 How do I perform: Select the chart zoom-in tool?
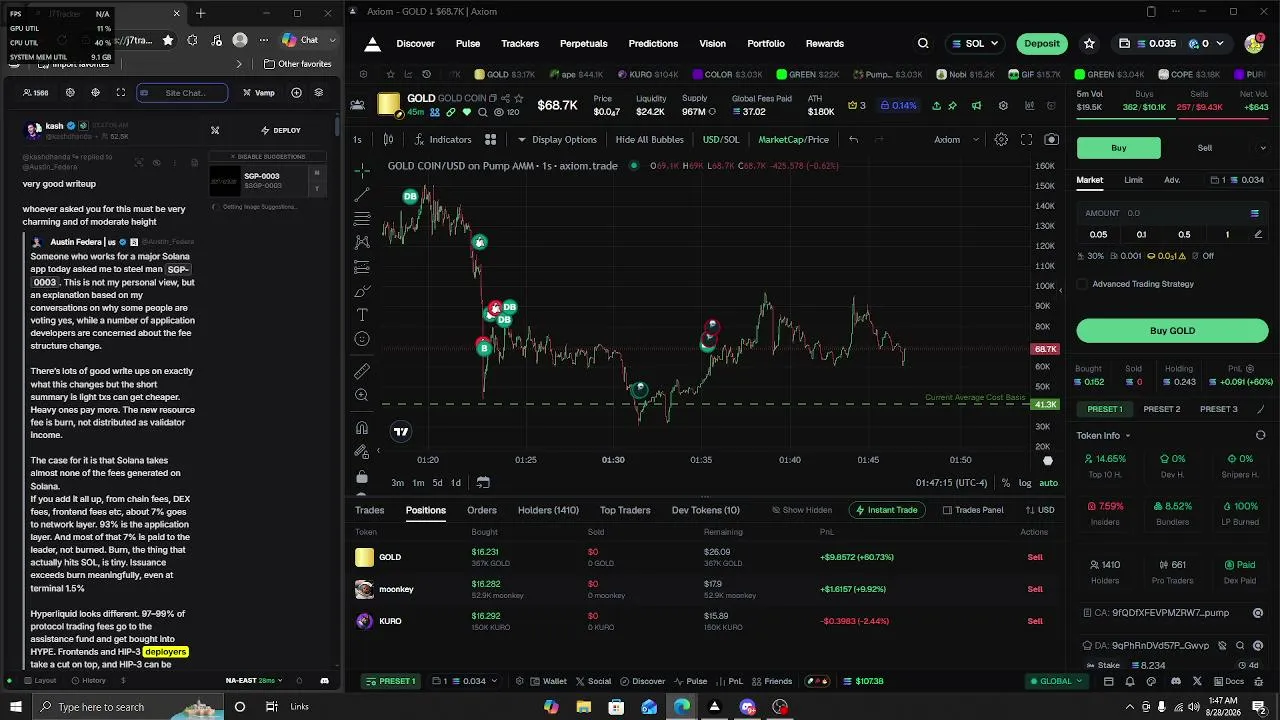362,395
